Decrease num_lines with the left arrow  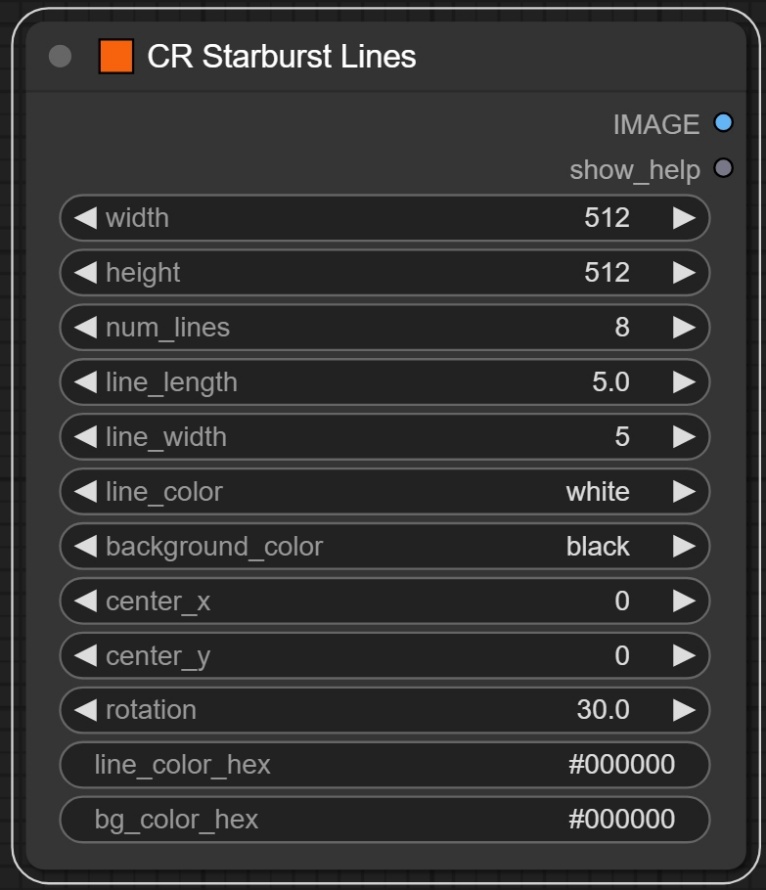(x=86, y=327)
